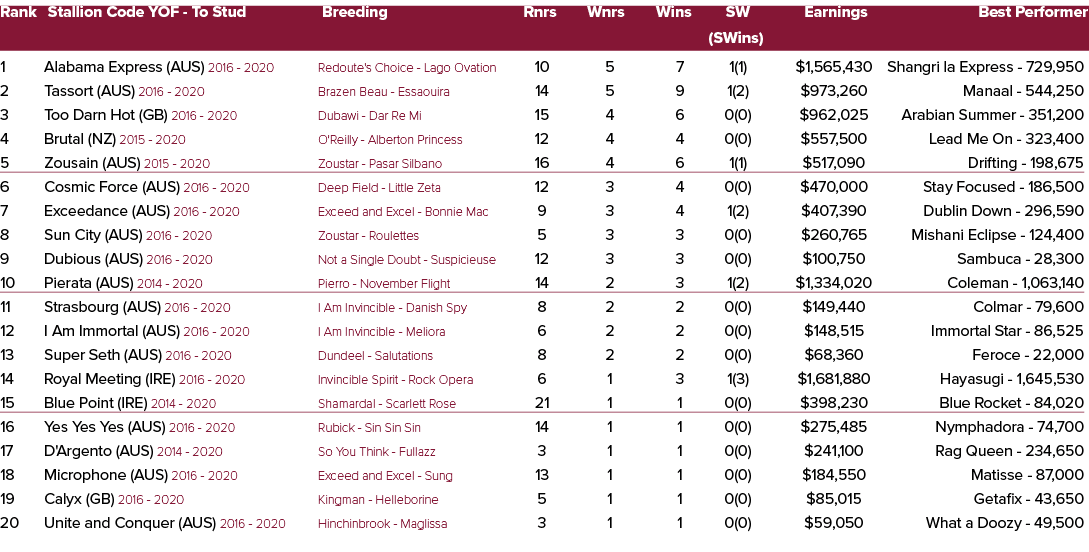Select stallion Royal Meeting (IRE)

(x=110, y=379)
